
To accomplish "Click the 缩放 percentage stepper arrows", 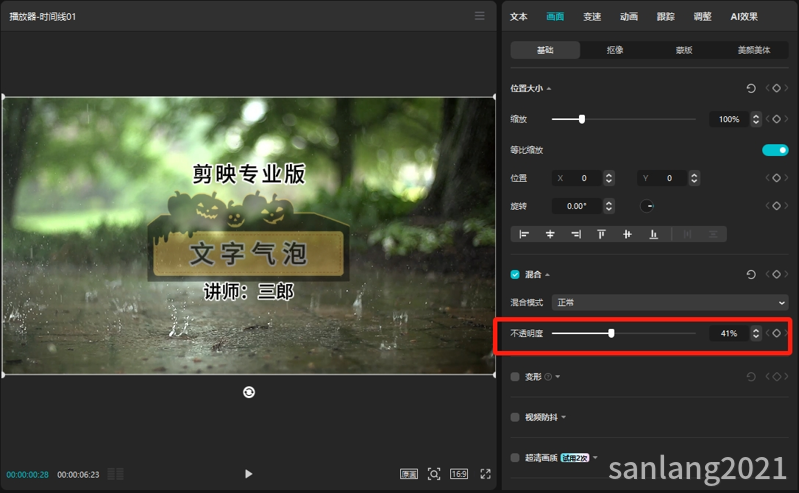I will [756, 119].
